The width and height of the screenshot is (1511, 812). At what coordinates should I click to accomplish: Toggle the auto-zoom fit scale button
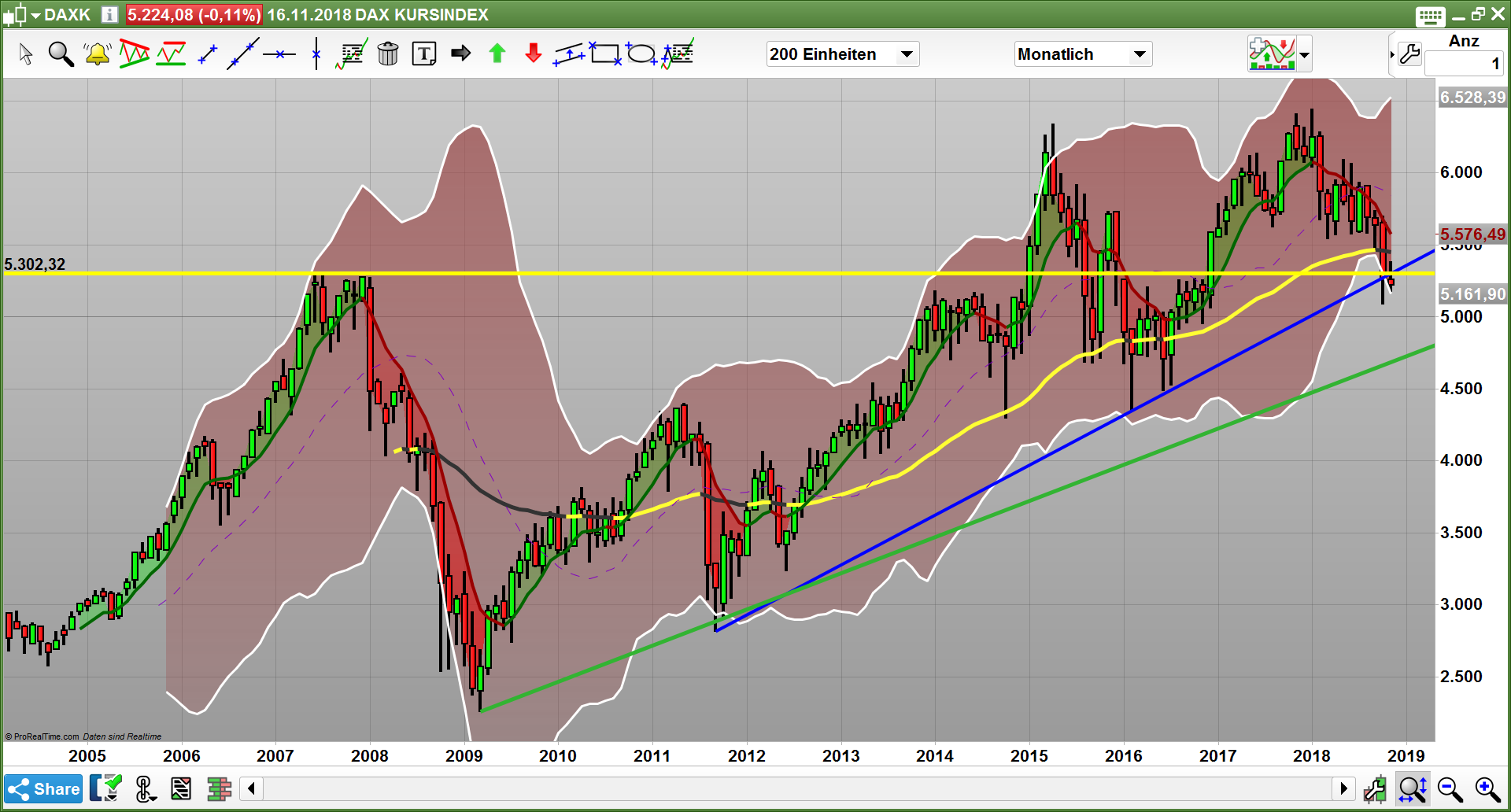click(1413, 788)
